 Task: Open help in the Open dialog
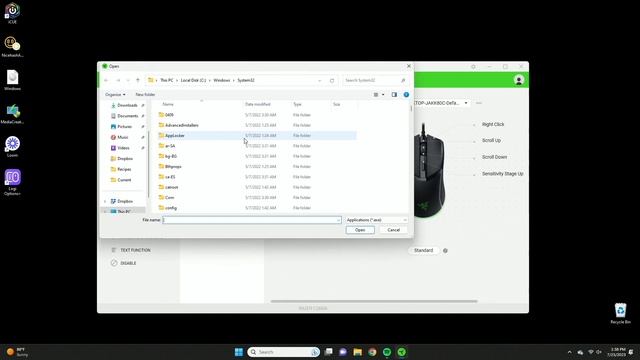pos(406,95)
